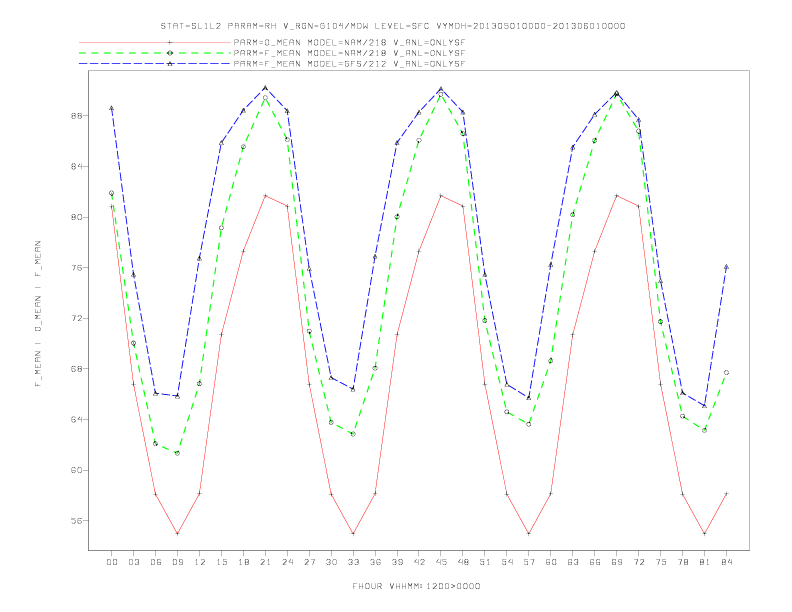Click x-axis tick label 15
Screen dimensions: 792x612
point(221,562)
